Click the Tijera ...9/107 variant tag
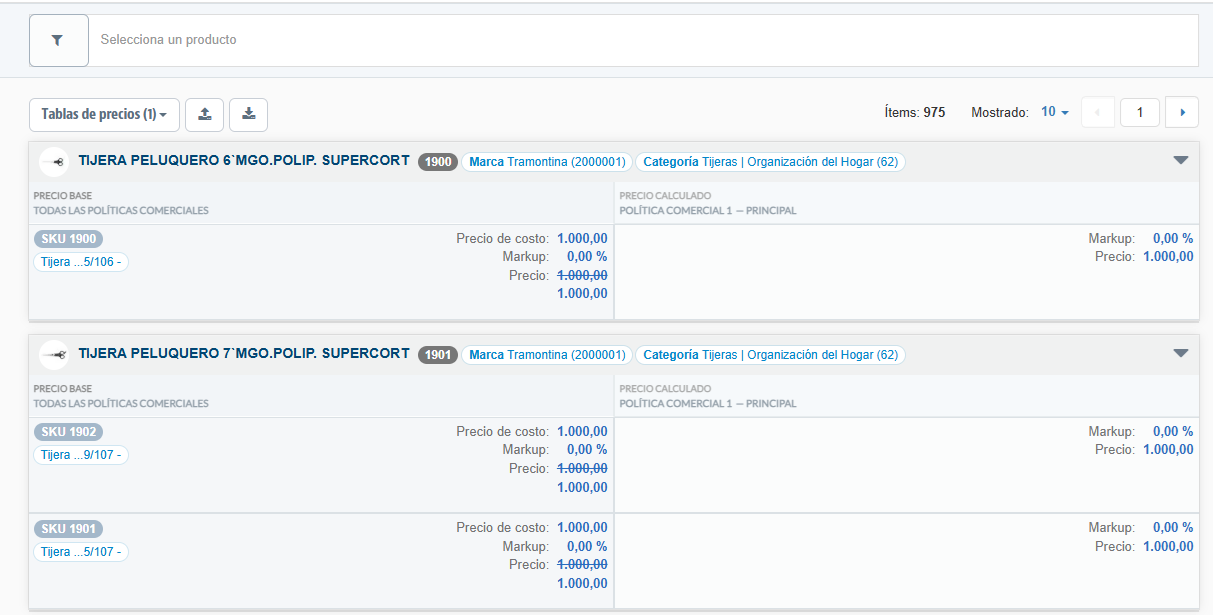The height and width of the screenshot is (615, 1213). click(81, 455)
